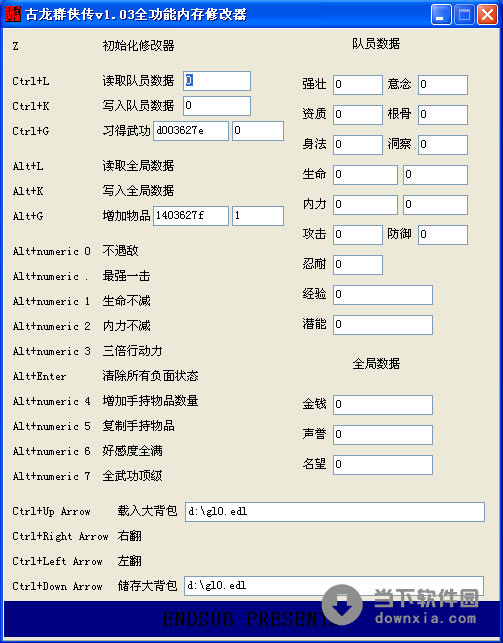
Task: Click the 生命不减 label
Action: tap(127, 301)
